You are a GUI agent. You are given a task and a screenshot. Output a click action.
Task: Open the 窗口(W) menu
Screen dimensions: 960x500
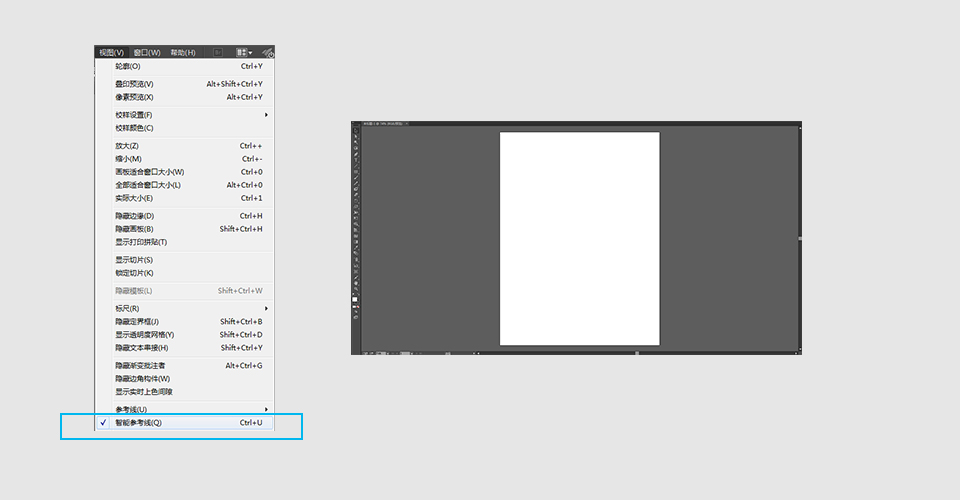click(x=147, y=52)
